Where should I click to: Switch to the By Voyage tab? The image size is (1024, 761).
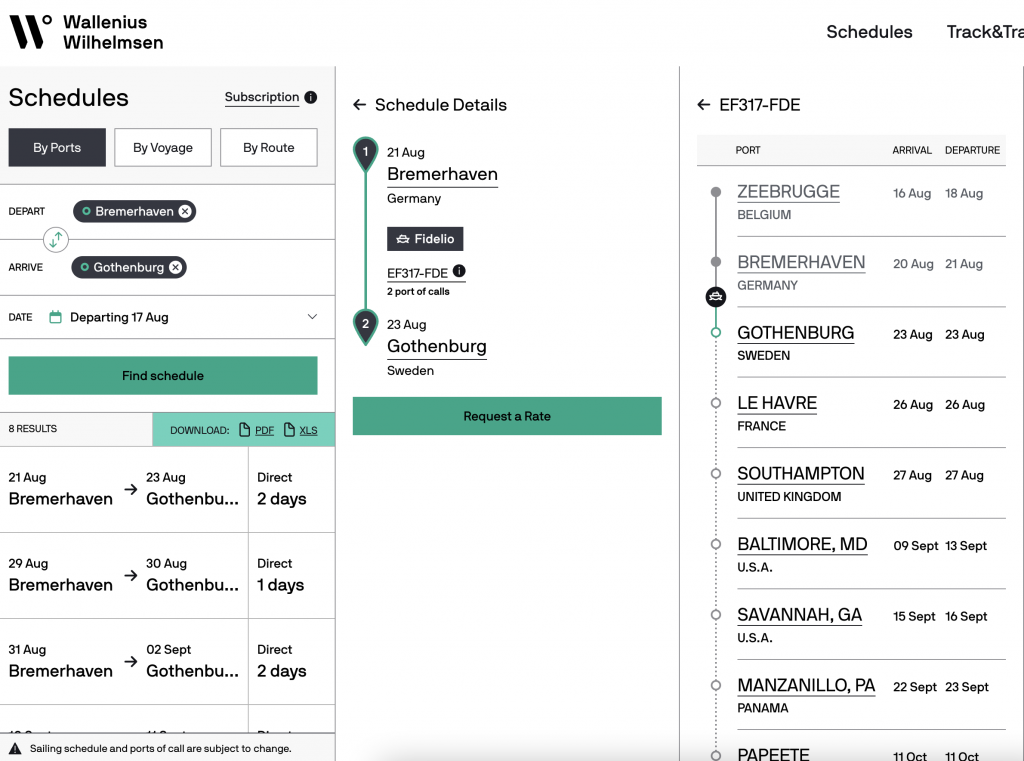click(x=163, y=147)
